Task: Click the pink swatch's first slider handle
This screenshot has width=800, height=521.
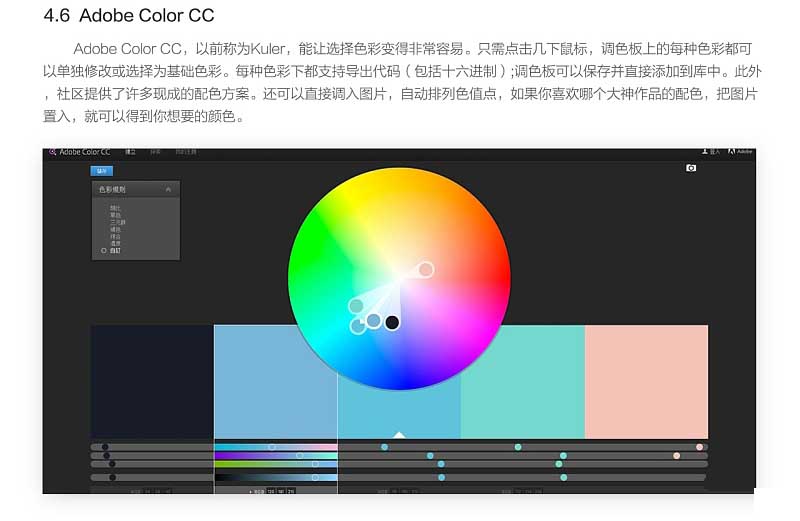Action: coord(699,447)
